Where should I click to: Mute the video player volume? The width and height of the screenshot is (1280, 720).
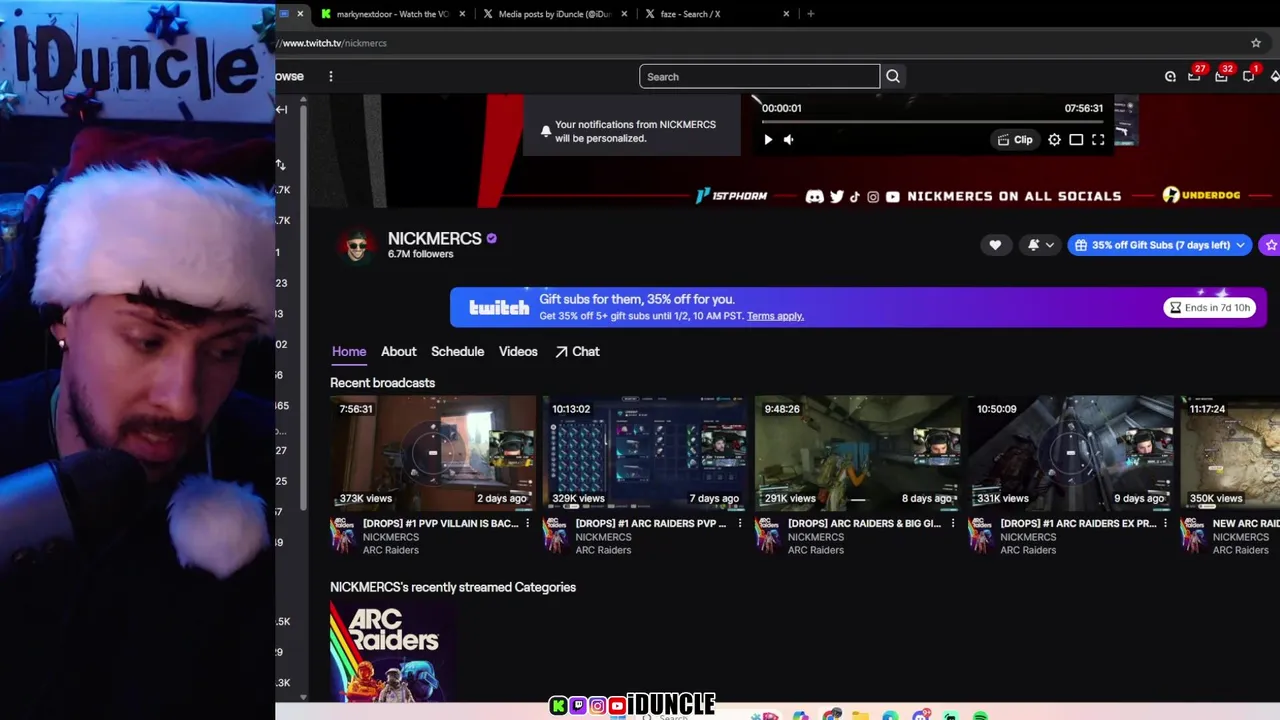pyautogui.click(x=789, y=140)
